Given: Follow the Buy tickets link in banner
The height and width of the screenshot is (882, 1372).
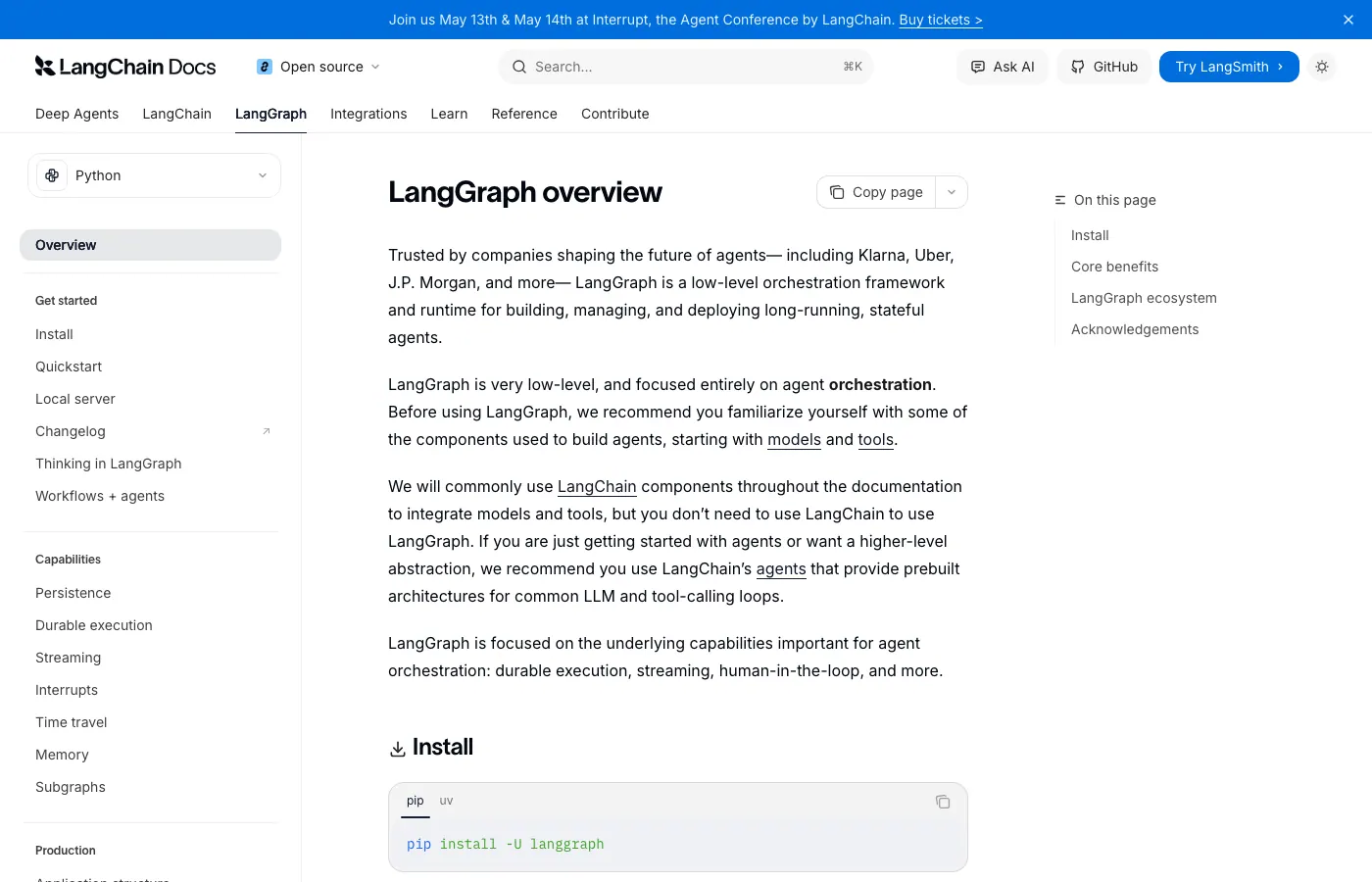Looking at the screenshot, I should pos(941,20).
